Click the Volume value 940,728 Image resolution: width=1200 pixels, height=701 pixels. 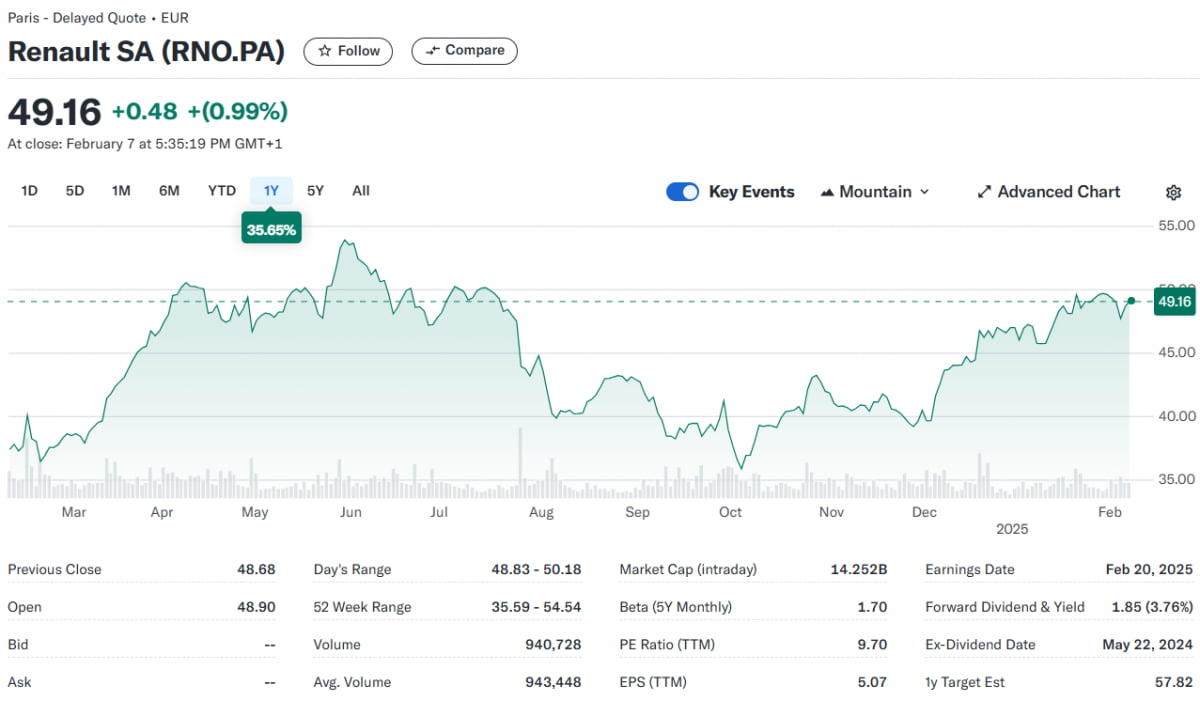(x=553, y=645)
